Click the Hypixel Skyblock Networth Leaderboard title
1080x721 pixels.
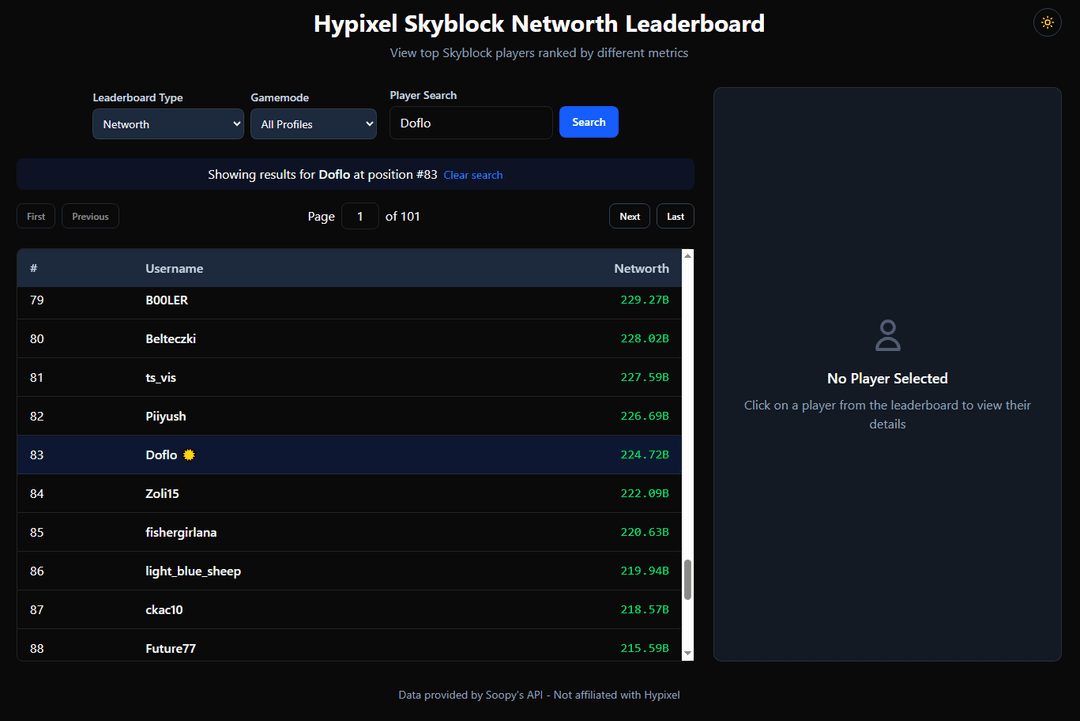tap(539, 23)
